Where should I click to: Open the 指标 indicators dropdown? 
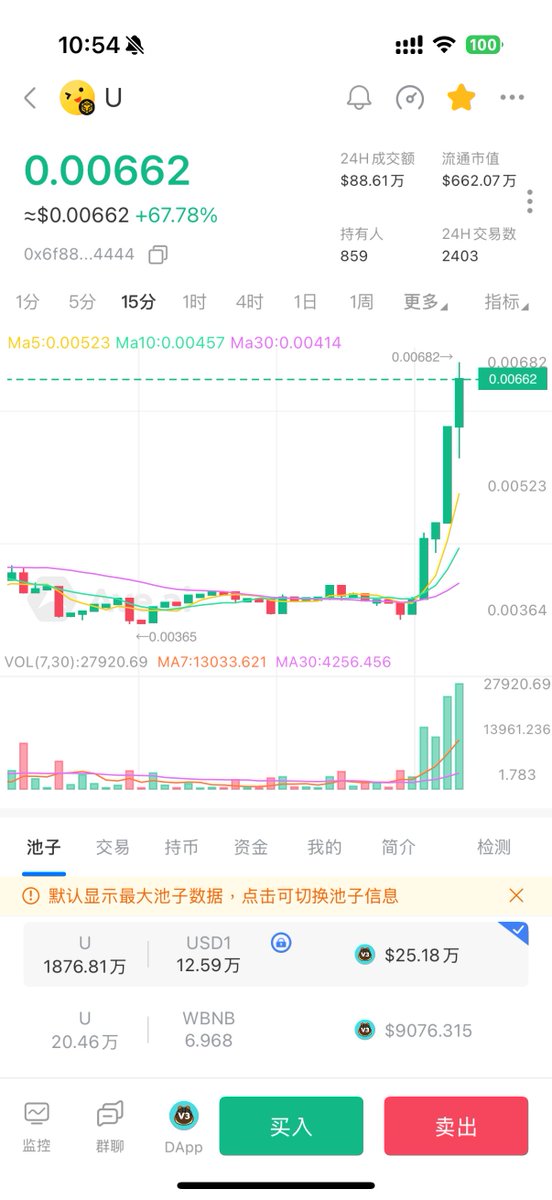tap(507, 301)
